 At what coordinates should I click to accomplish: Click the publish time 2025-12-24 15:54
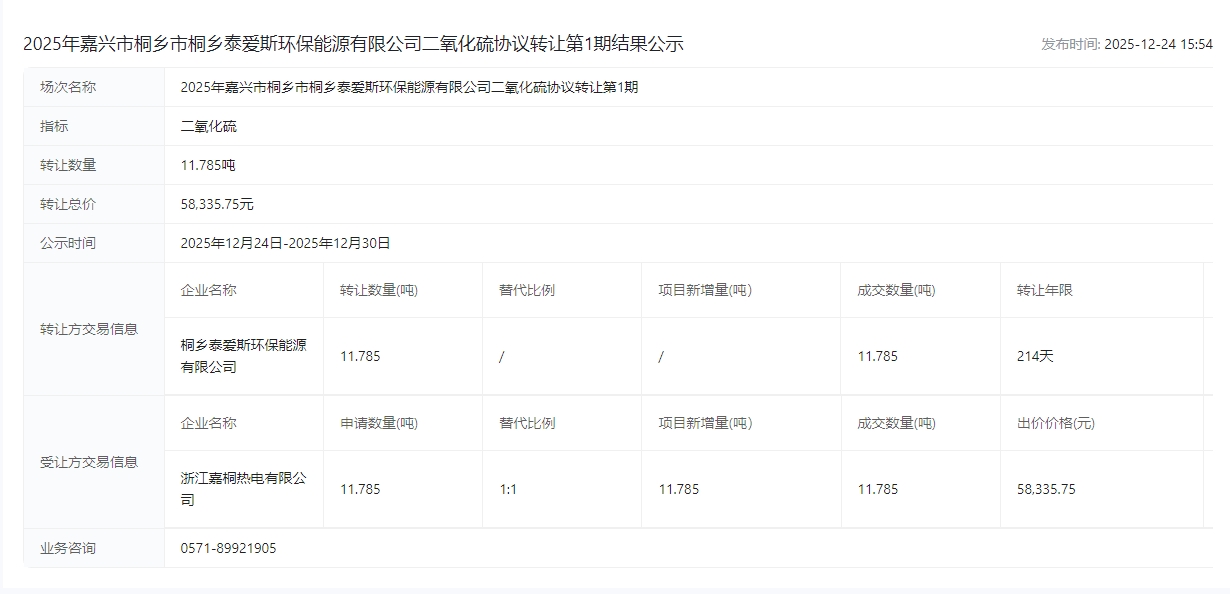1126,45
